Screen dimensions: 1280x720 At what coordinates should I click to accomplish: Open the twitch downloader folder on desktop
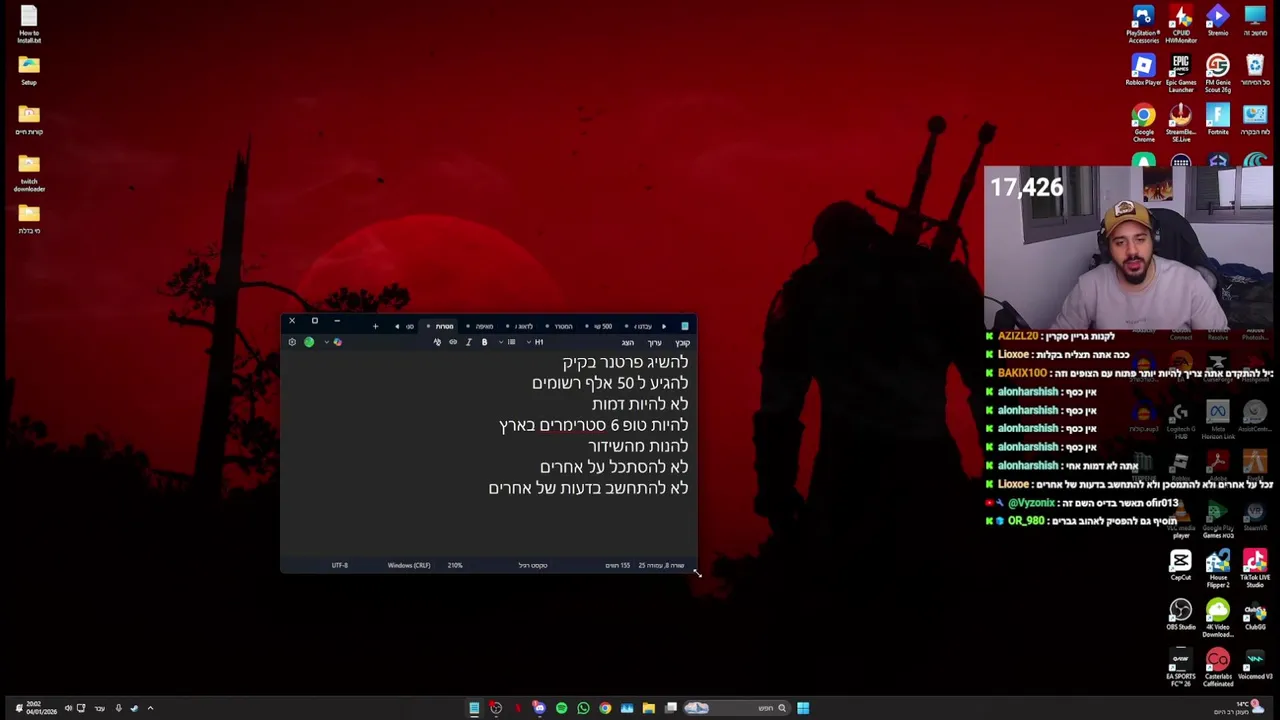29,173
